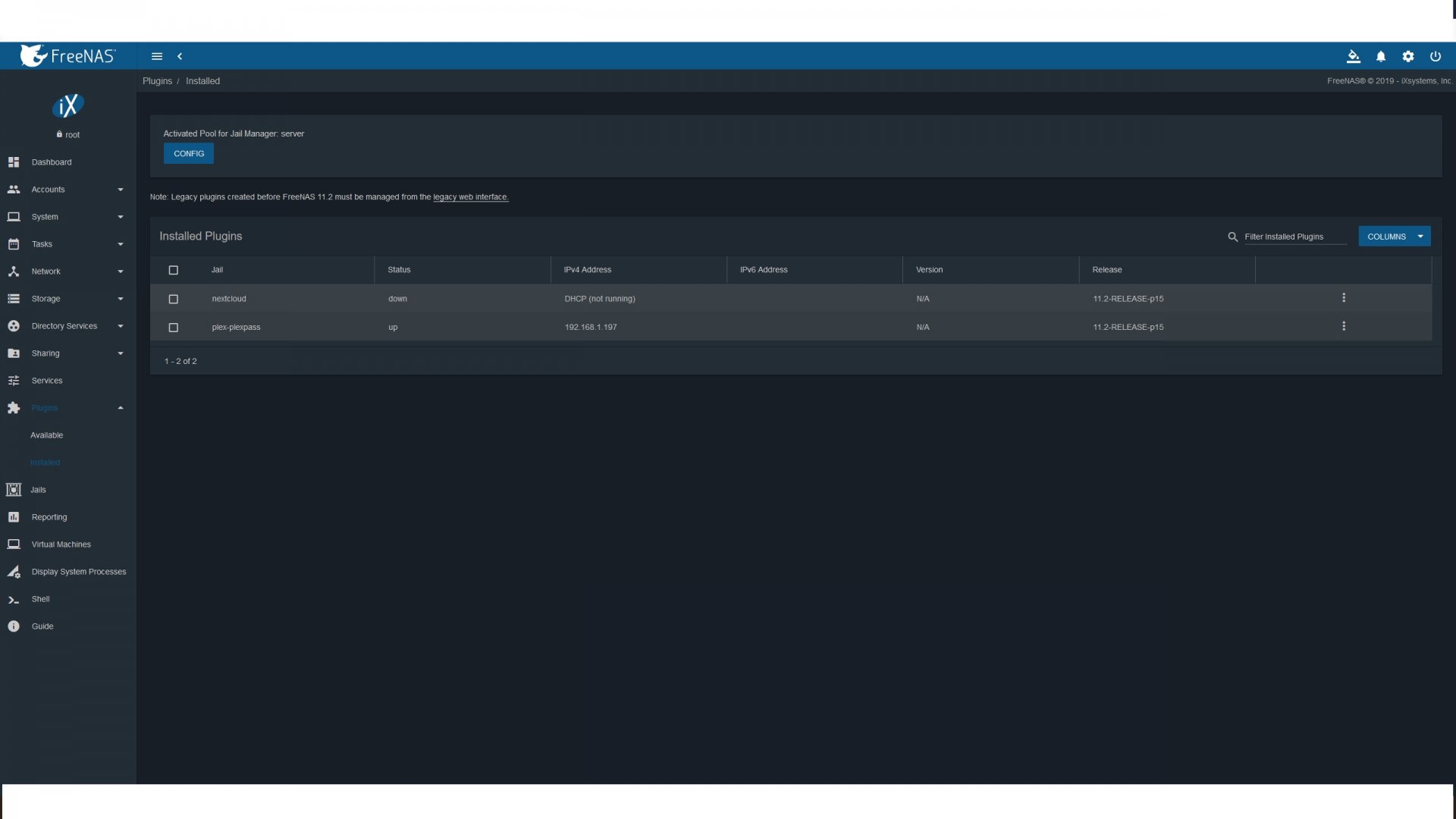Open the legacy web interface link

click(x=470, y=197)
